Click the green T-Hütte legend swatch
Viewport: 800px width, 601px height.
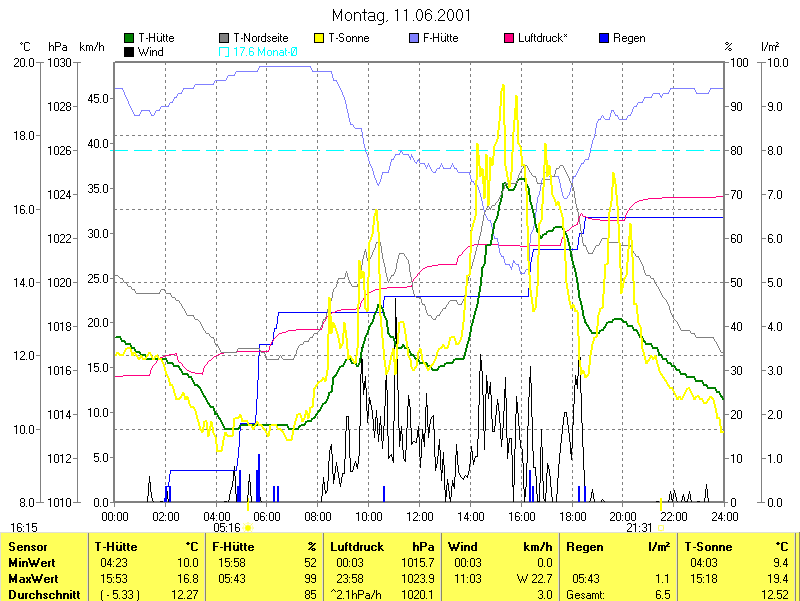[129, 38]
